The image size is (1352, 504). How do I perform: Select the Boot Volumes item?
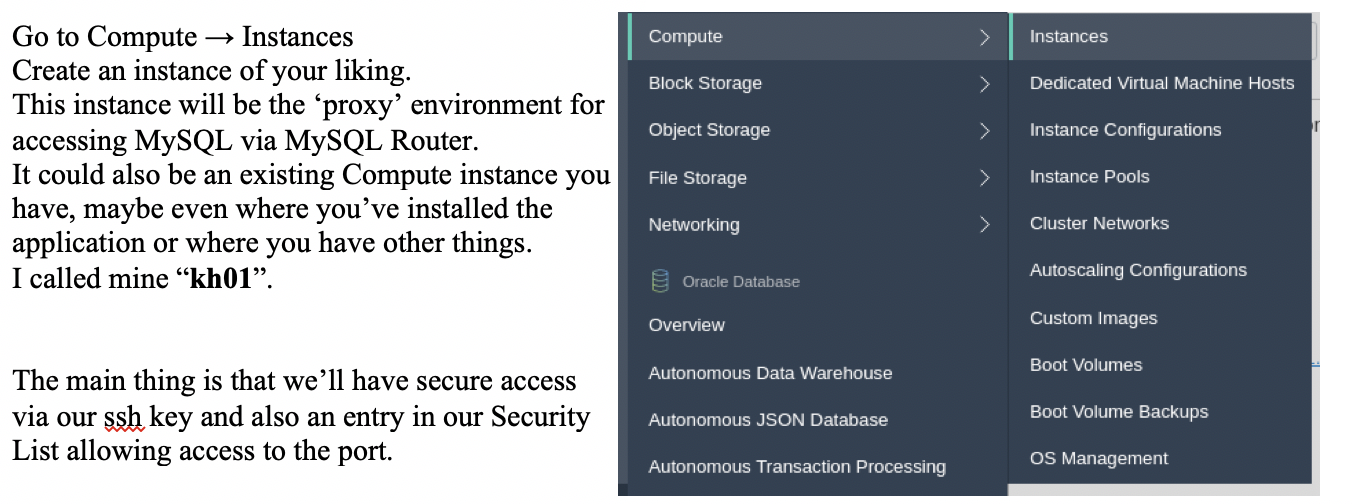coord(1085,365)
